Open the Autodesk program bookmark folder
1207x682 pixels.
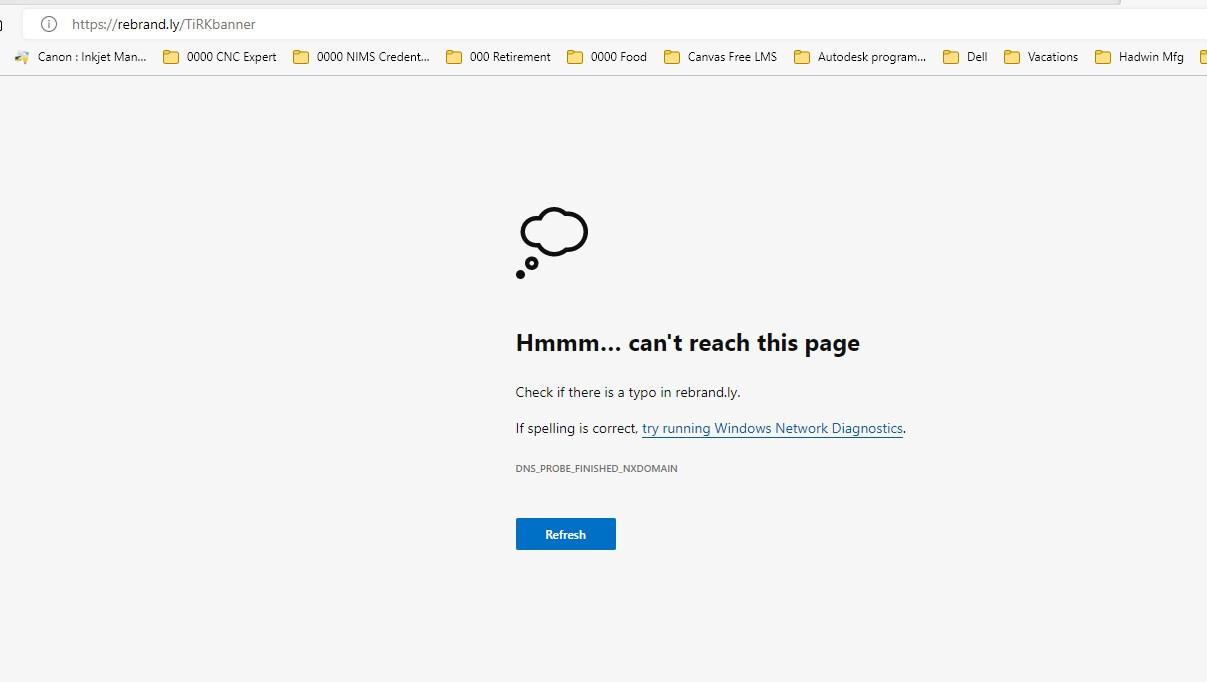860,57
